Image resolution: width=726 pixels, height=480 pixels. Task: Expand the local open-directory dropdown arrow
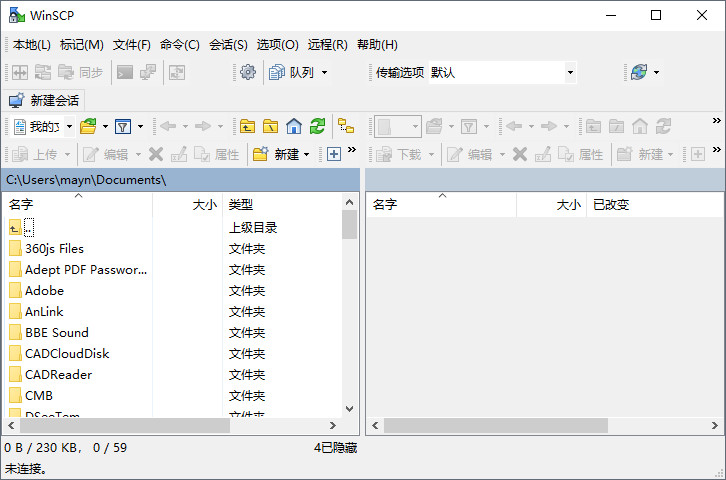point(105,126)
